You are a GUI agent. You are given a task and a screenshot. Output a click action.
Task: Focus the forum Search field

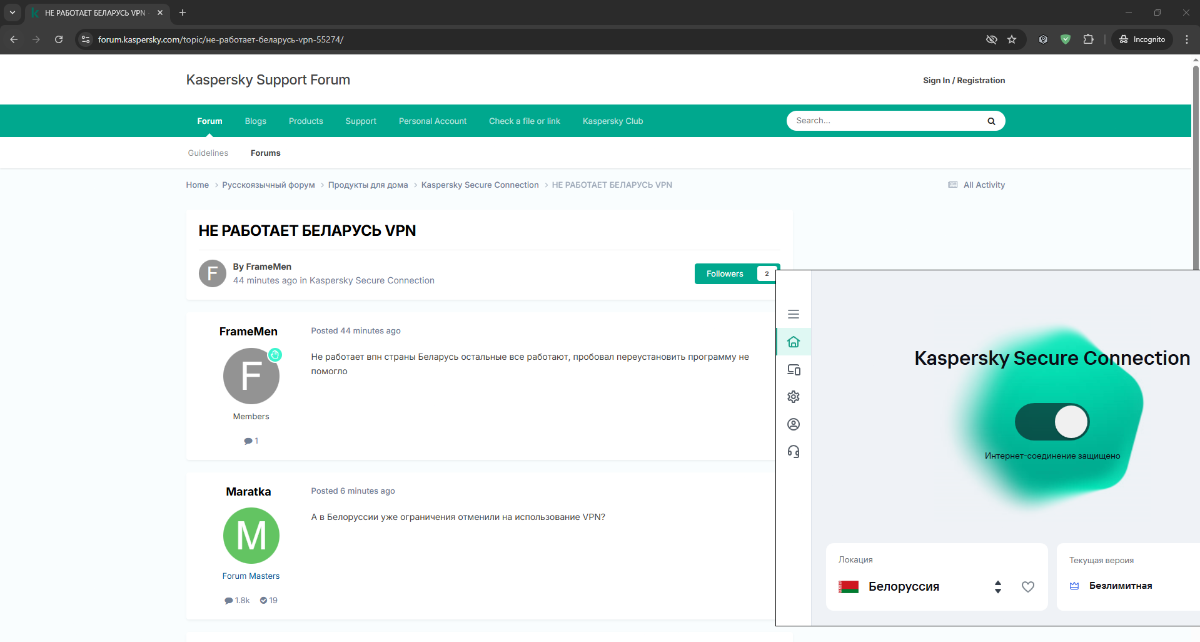pyautogui.click(x=885, y=121)
